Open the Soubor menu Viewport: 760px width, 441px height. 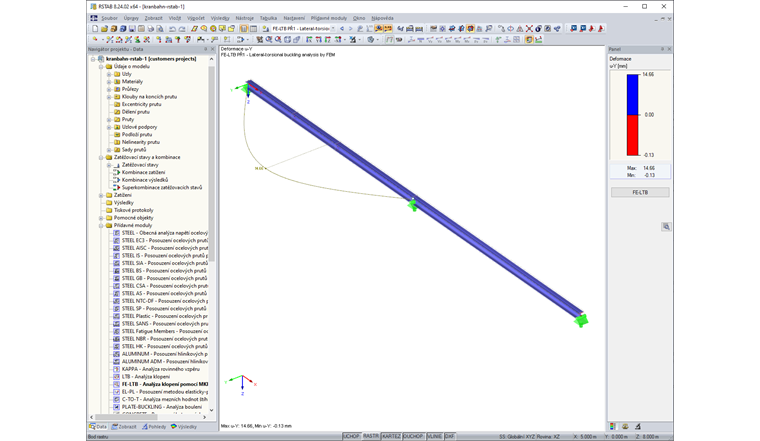click(x=110, y=18)
